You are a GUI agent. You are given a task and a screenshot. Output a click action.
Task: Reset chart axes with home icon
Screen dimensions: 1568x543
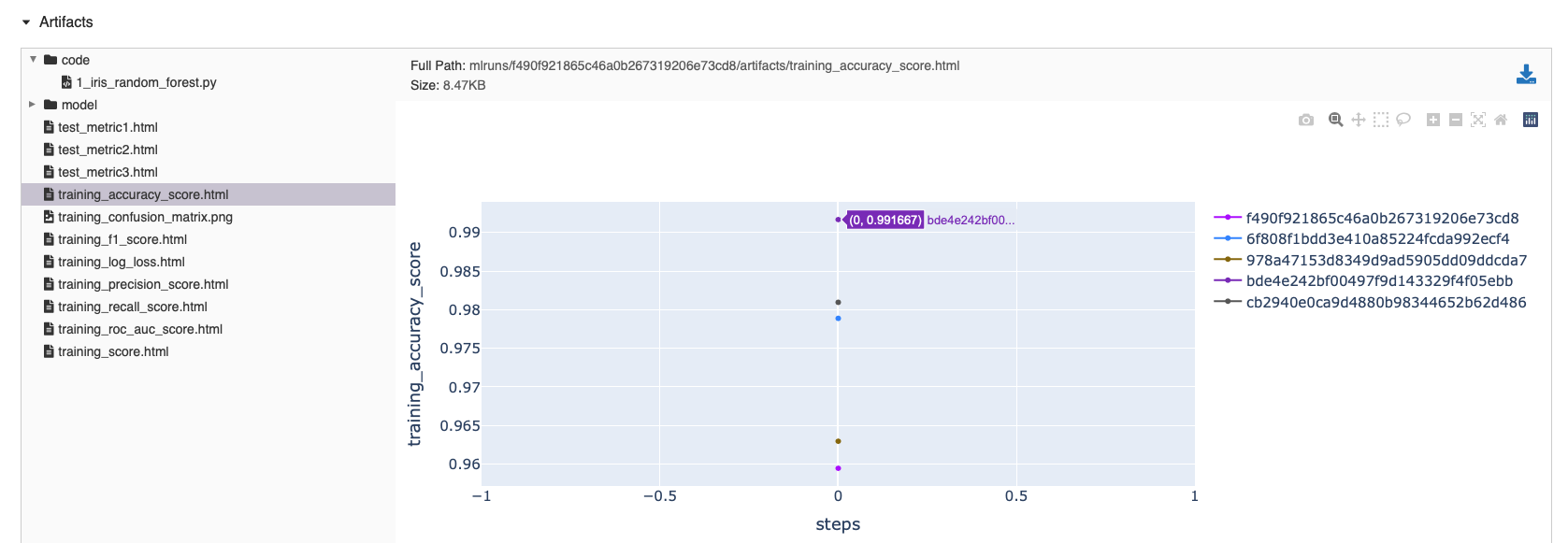point(1501,120)
